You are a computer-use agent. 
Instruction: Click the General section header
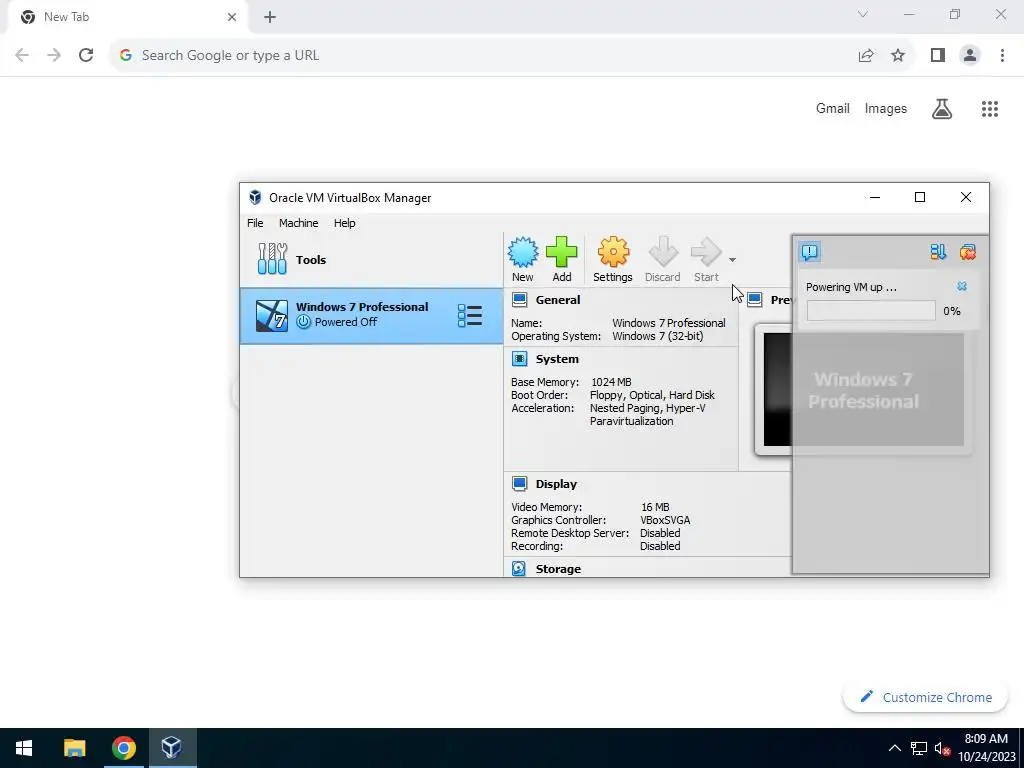pyautogui.click(x=557, y=300)
